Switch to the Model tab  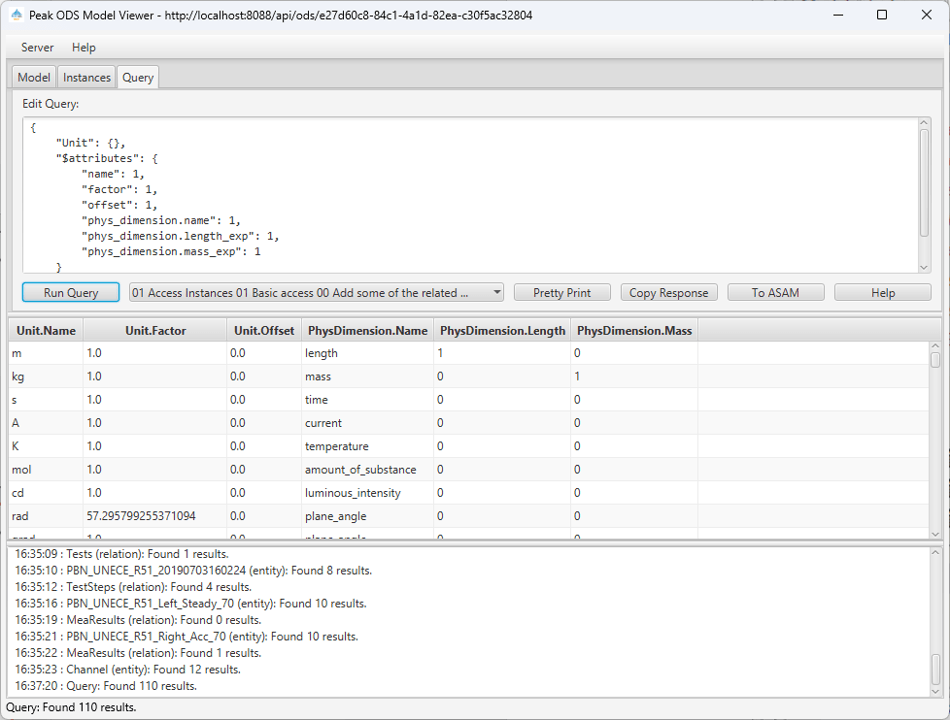[x=34, y=77]
